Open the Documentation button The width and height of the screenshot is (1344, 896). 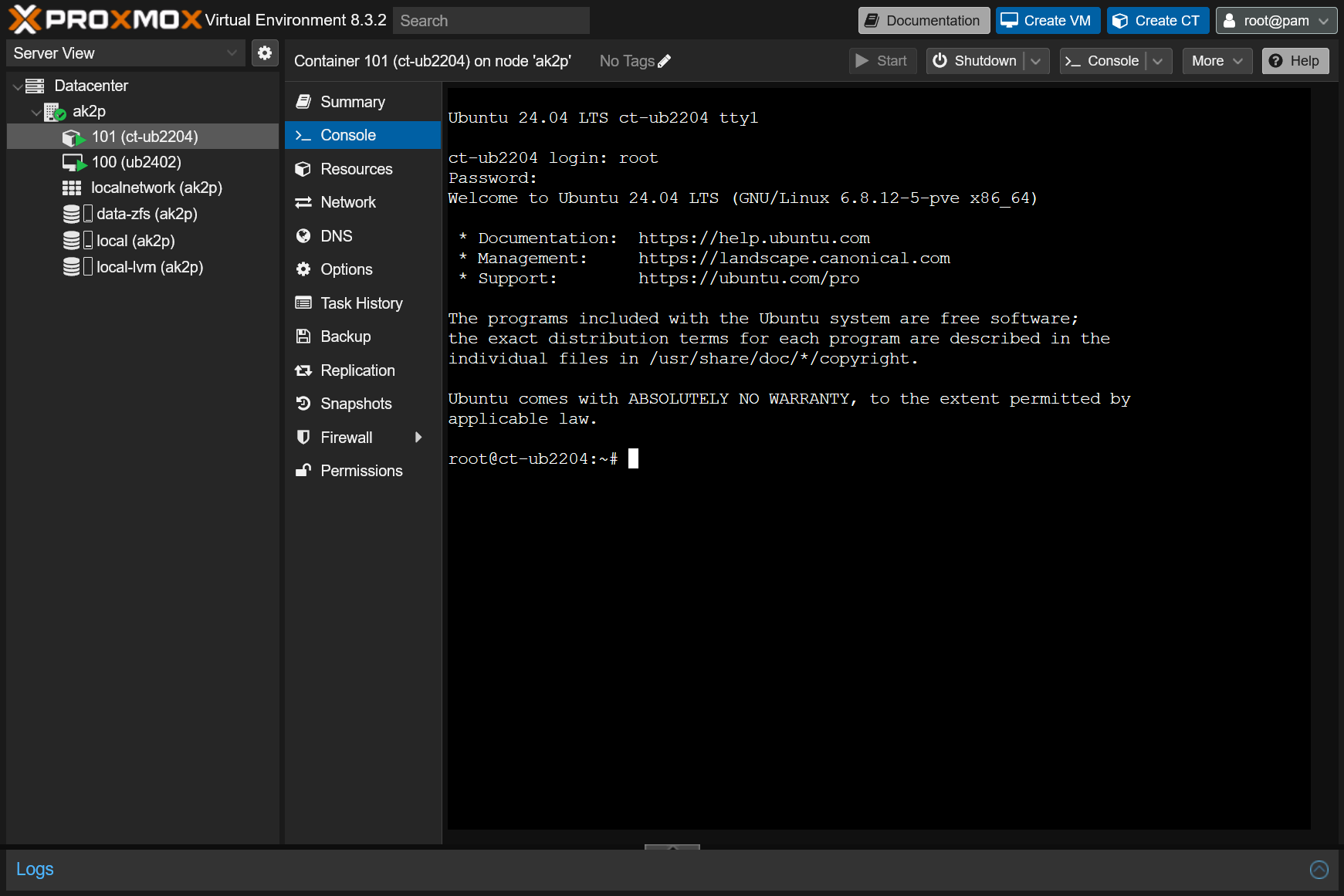click(x=923, y=21)
